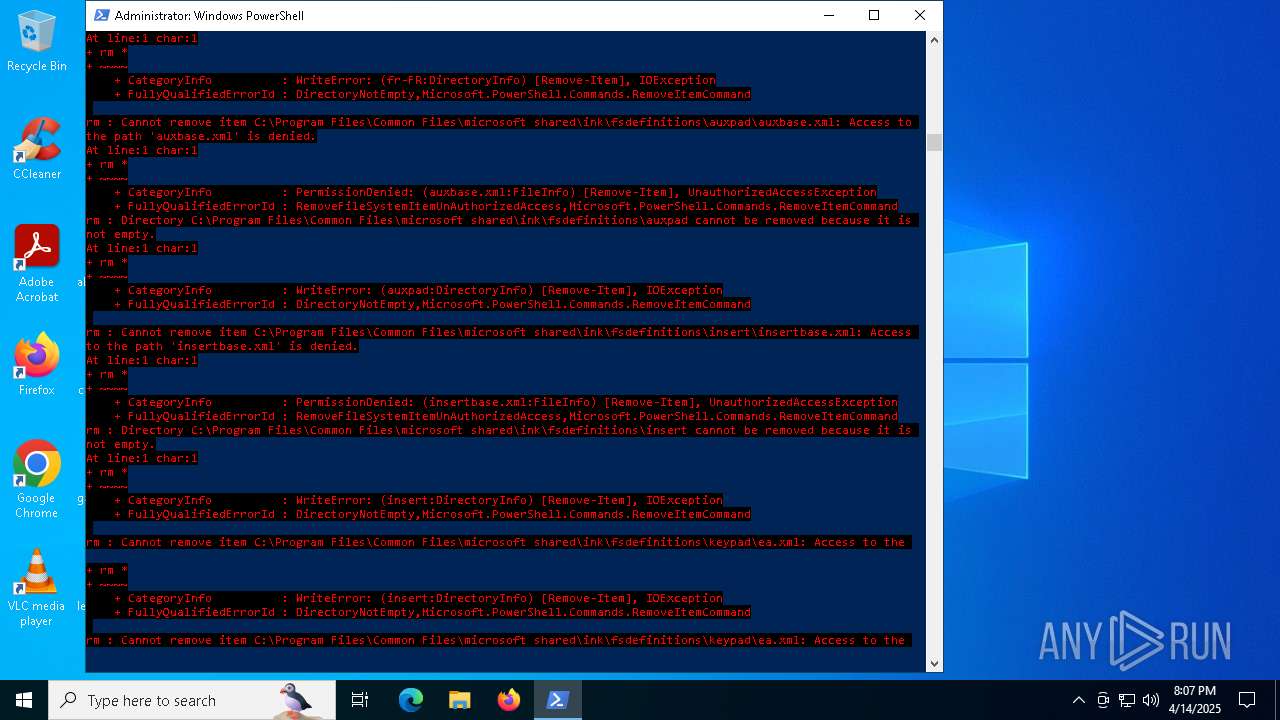1280x720 pixels.
Task: Maximize the PowerShell window
Action: (x=874, y=15)
